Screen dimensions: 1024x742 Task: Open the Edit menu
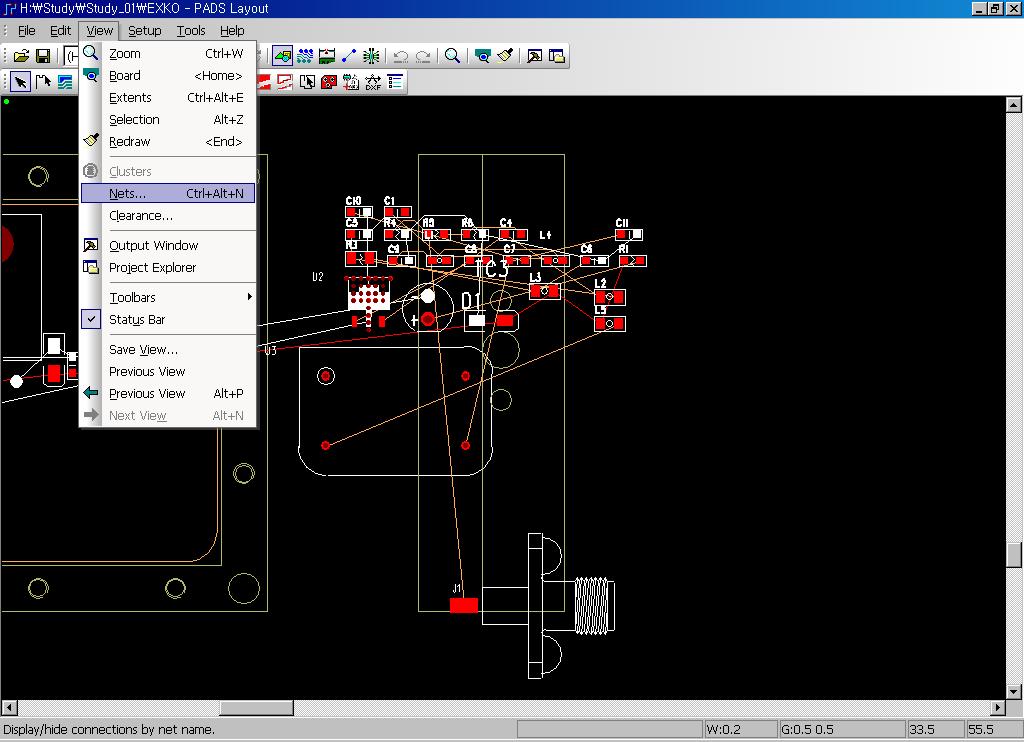[x=60, y=31]
